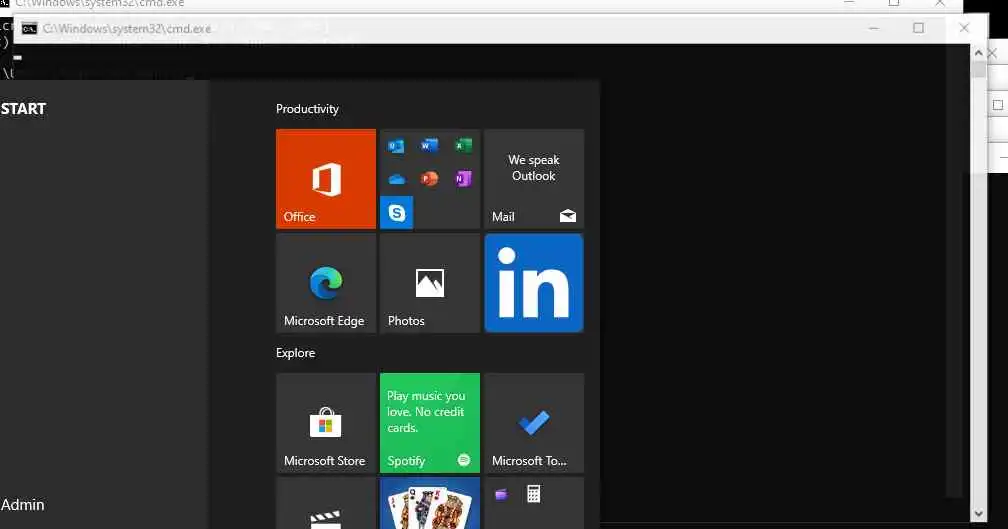Open OneDrive from the Office apps folder tile

(397, 179)
